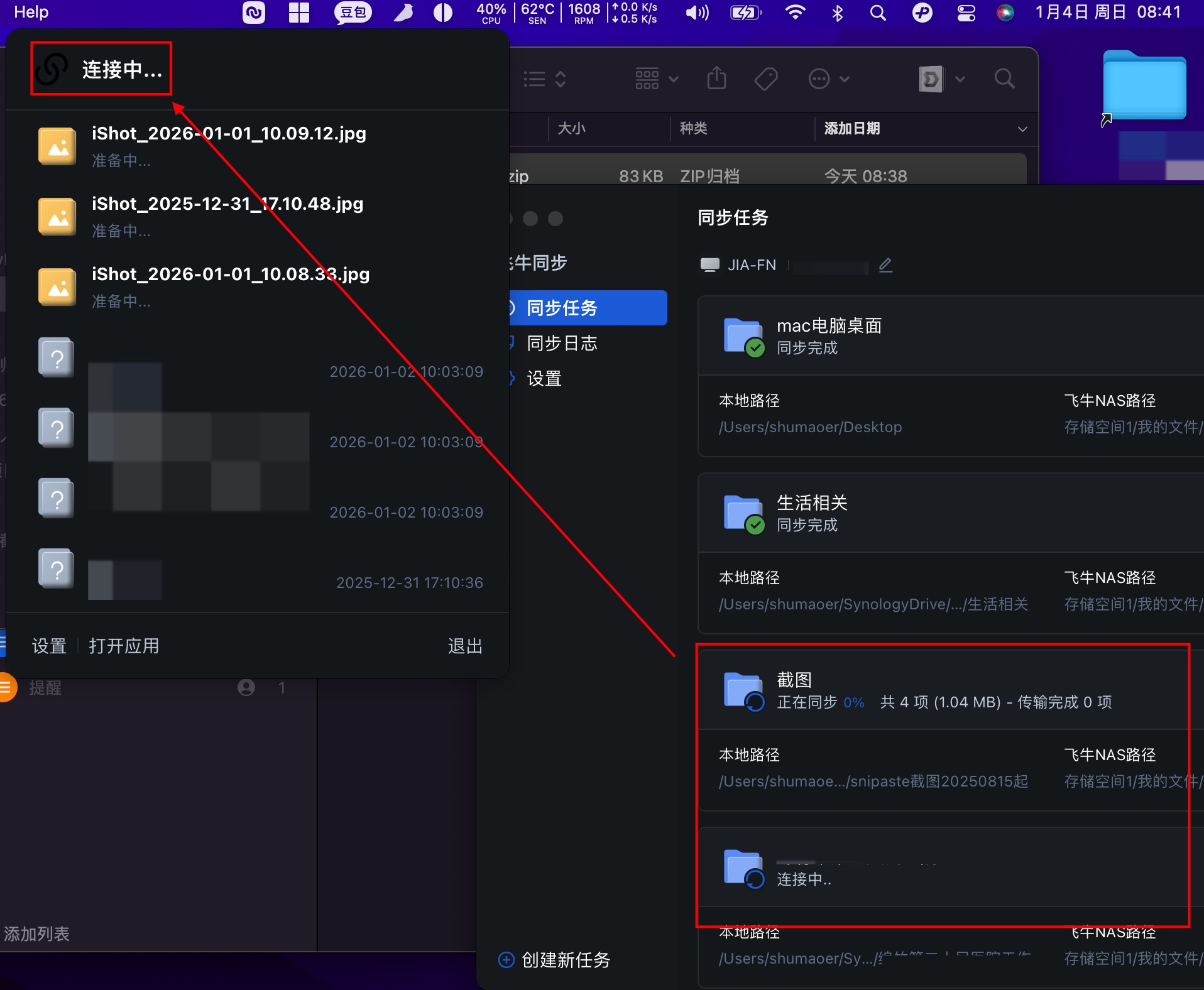This screenshot has height=990, width=1204.
Task: Click the Finder search magnifier icon
Action: 1005,79
